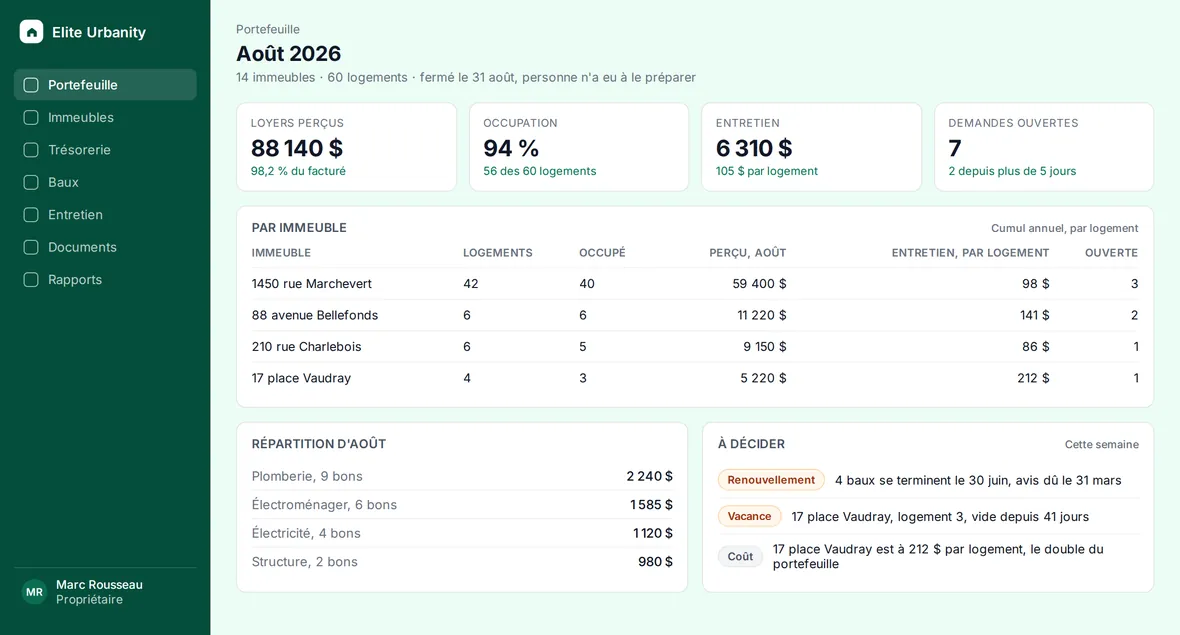The width and height of the screenshot is (1180, 635).
Task: Click the square icon beside Trésorerie
Action: coord(31,150)
